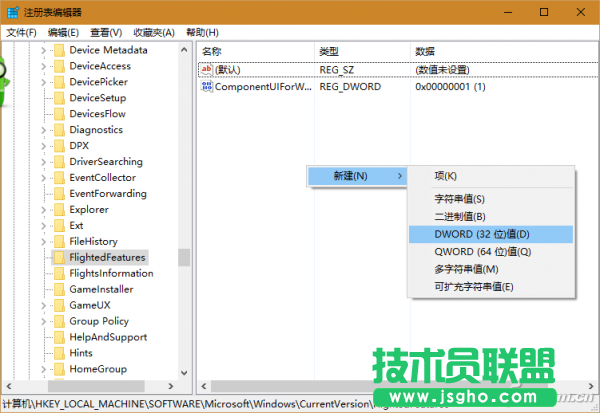Click the FlightsInformation folder icon
The height and width of the screenshot is (413, 600).
(59, 274)
